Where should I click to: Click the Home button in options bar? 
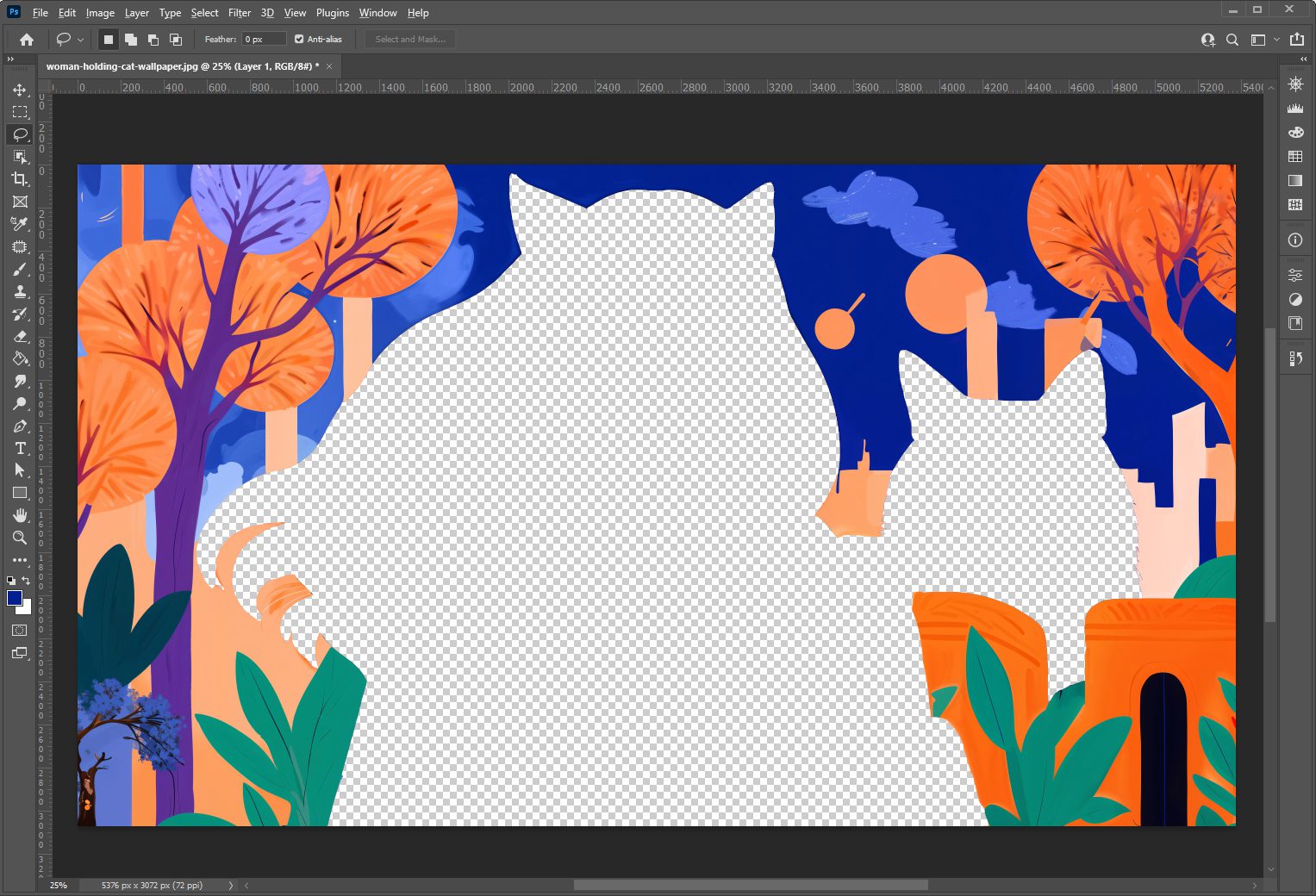click(27, 40)
